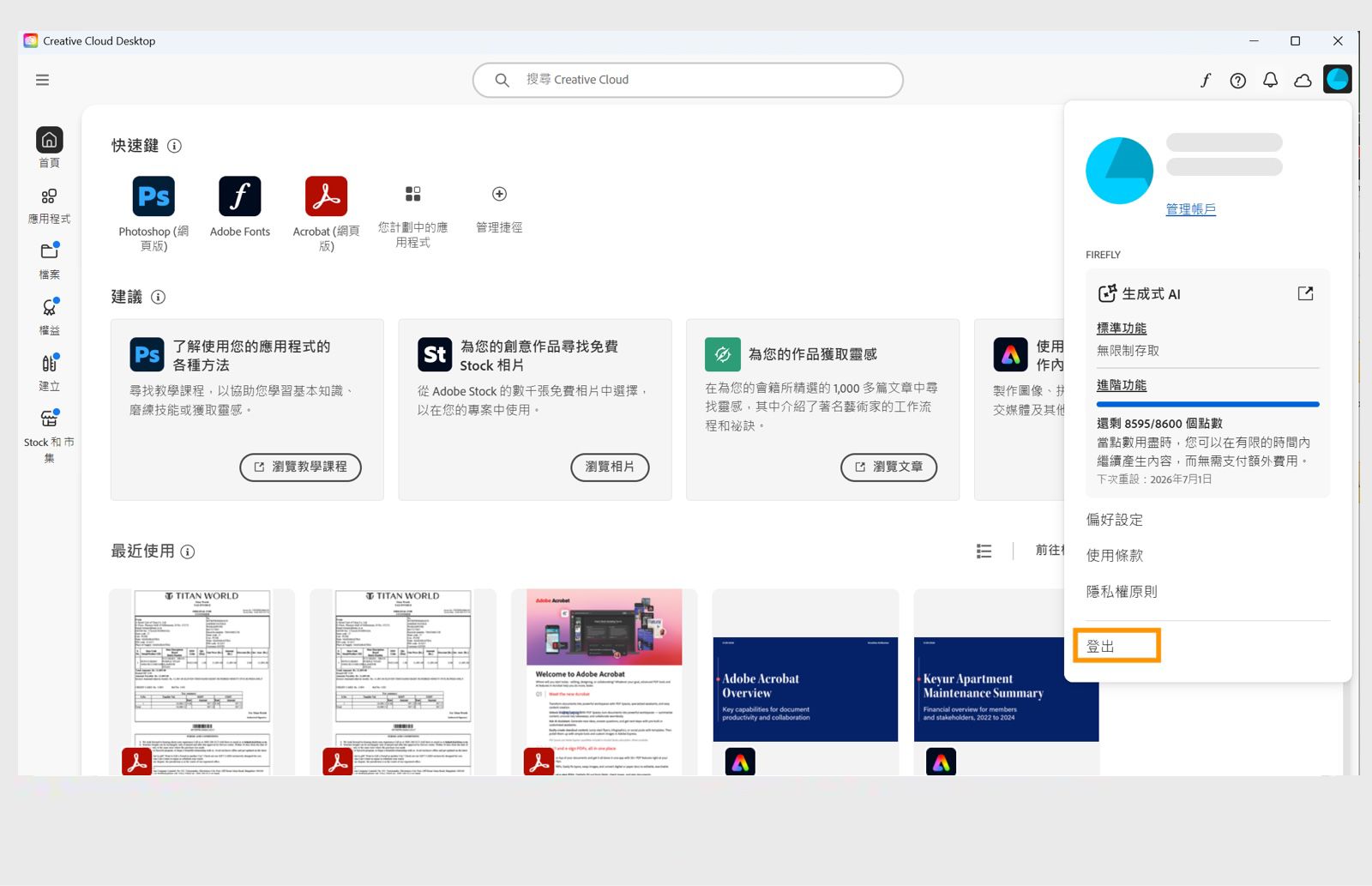Open 進階功能 link
Image resolution: width=1372 pixels, height=886 pixels.
1122,386
